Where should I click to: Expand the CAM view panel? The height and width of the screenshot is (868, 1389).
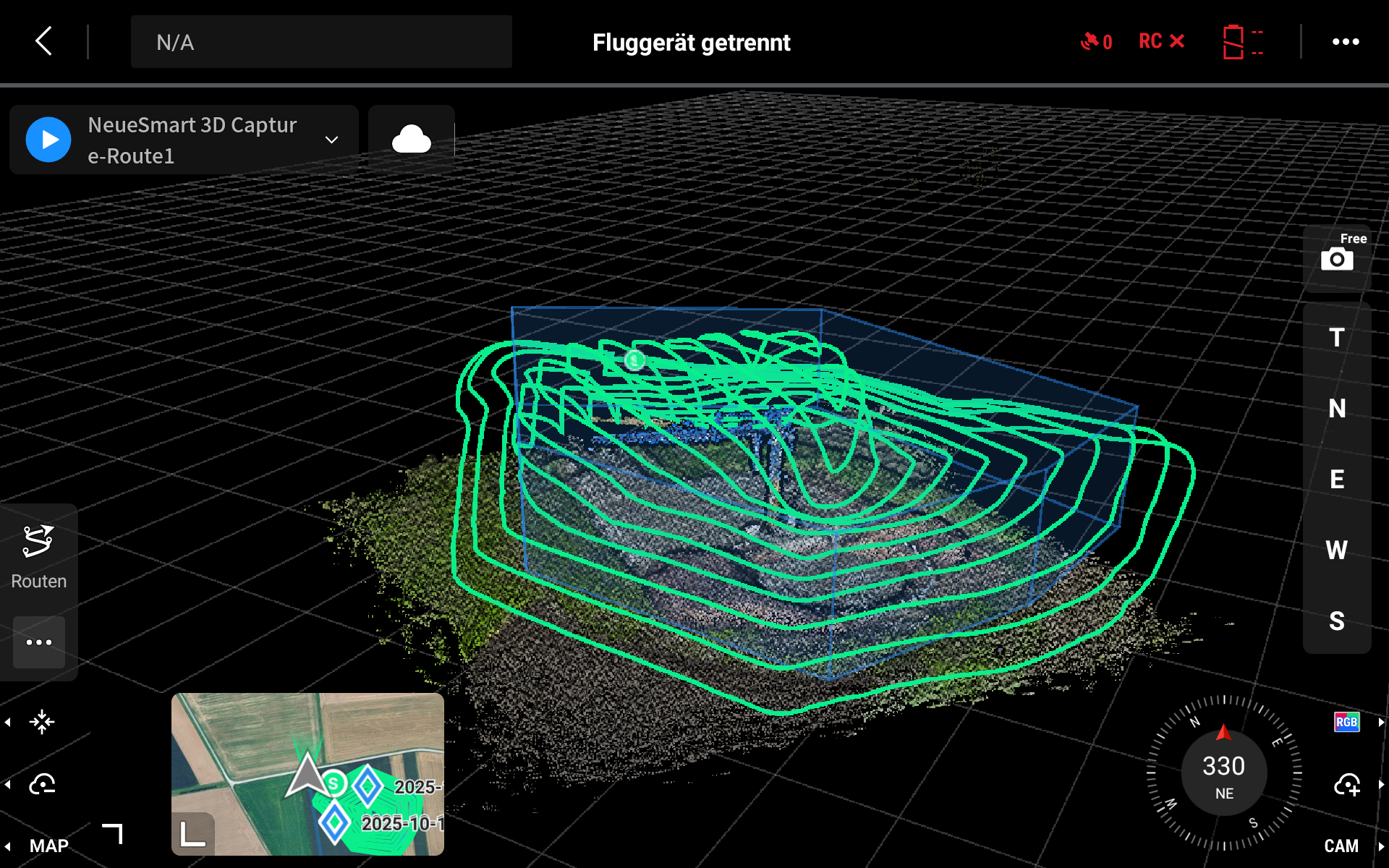click(x=1341, y=846)
